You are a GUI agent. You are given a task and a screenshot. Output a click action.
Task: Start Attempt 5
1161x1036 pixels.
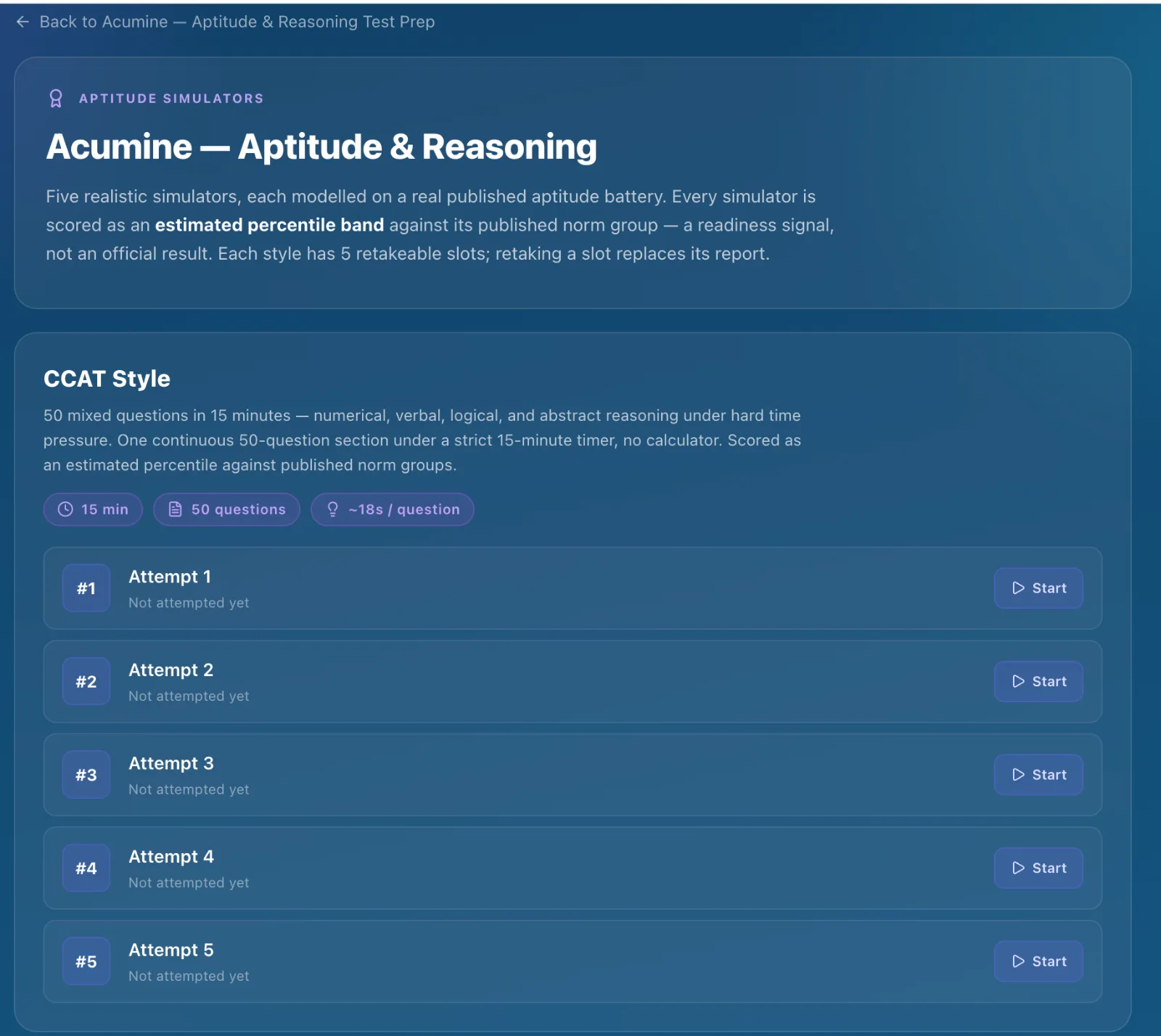[1038, 961]
